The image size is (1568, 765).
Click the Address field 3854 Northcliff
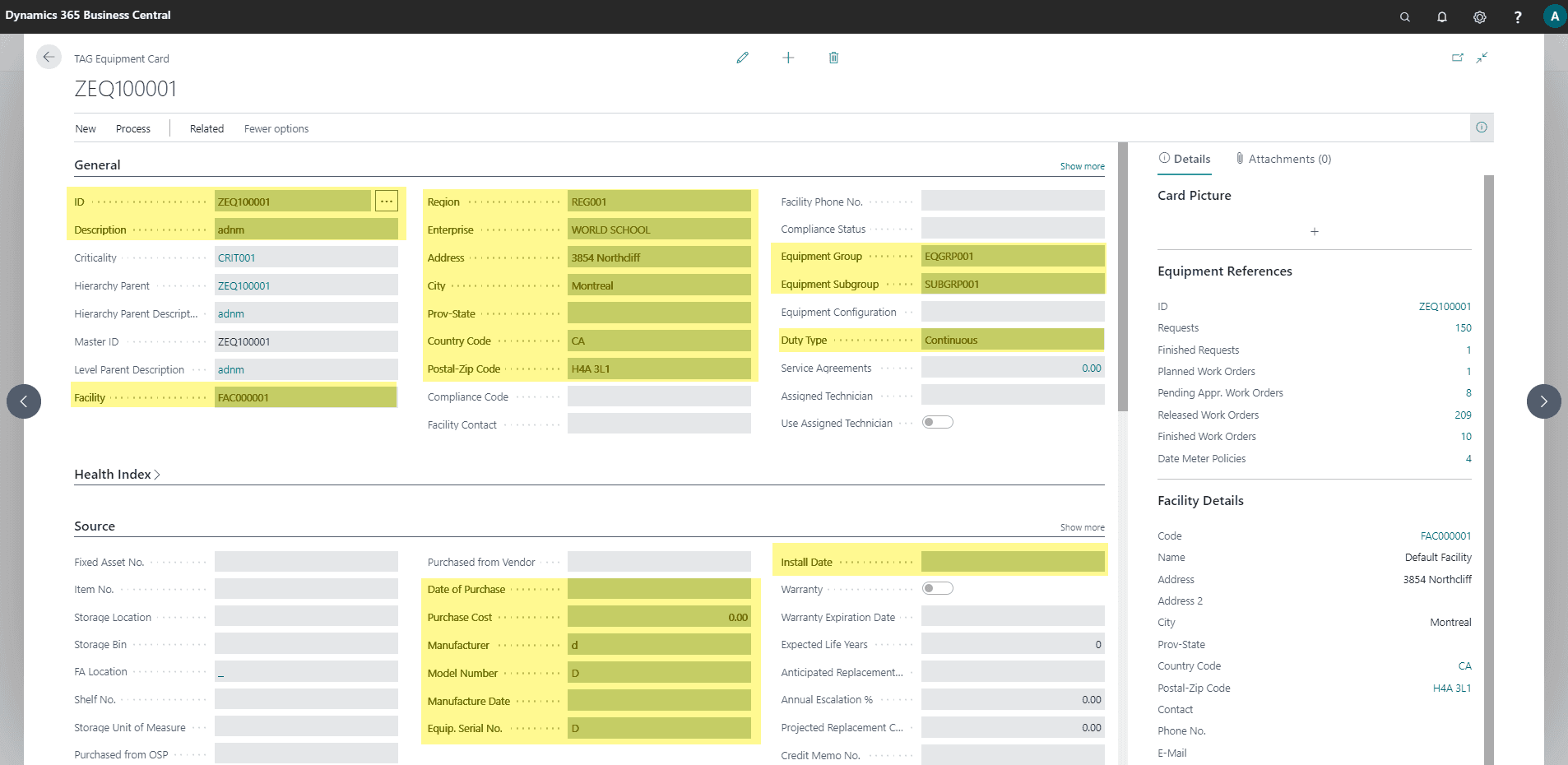coord(659,257)
